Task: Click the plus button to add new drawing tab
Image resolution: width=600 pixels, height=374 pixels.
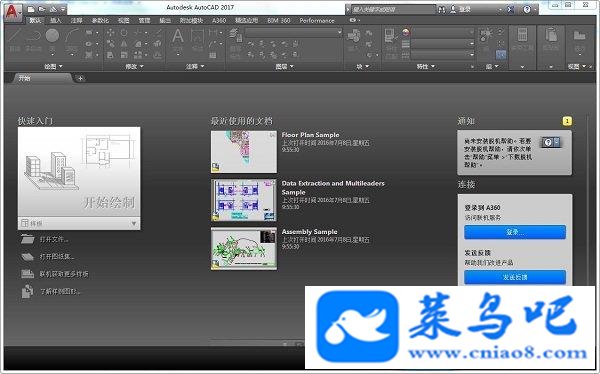Action: (x=80, y=78)
